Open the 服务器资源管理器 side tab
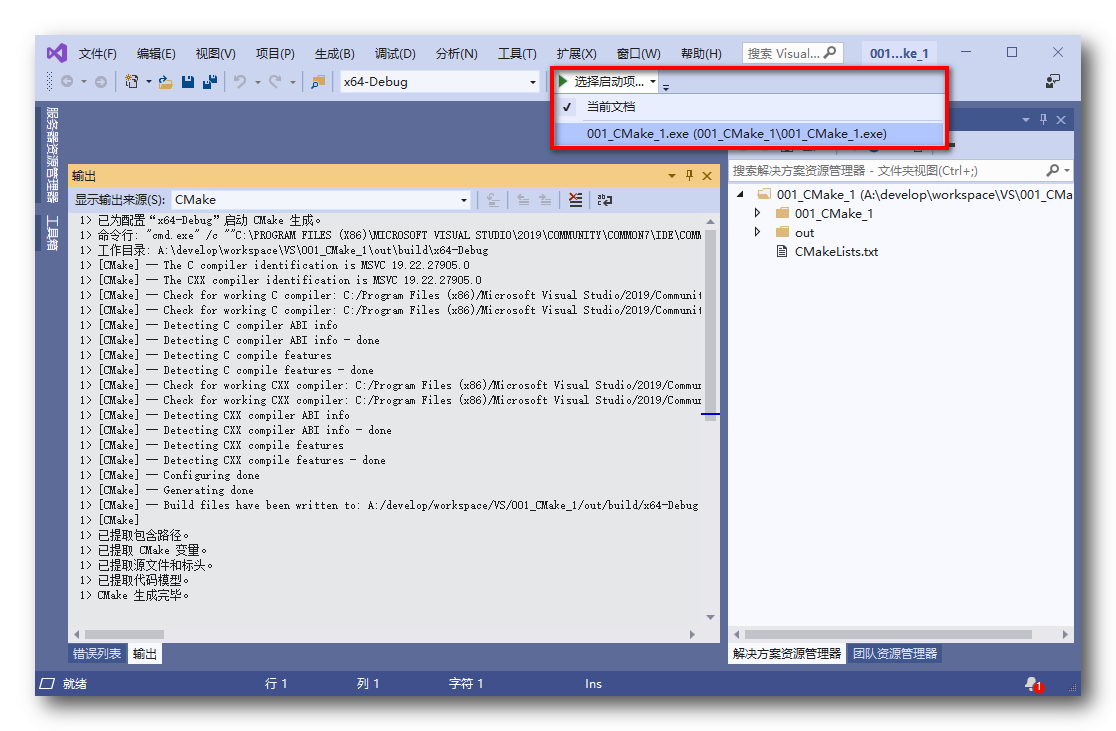The width and height of the screenshot is (1116, 731). click(x=51, y=154)
